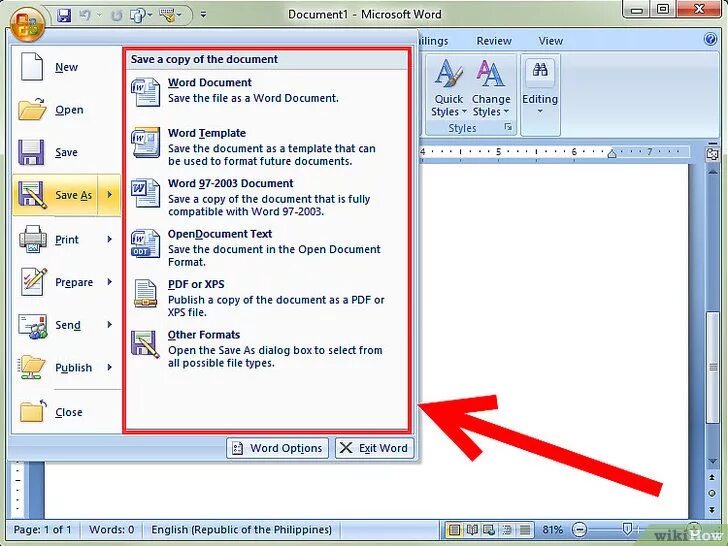Image resolution: width=728 pixels, height=546 pixels.
Task: Choose New from the Office menu
Action: point(66,67)
